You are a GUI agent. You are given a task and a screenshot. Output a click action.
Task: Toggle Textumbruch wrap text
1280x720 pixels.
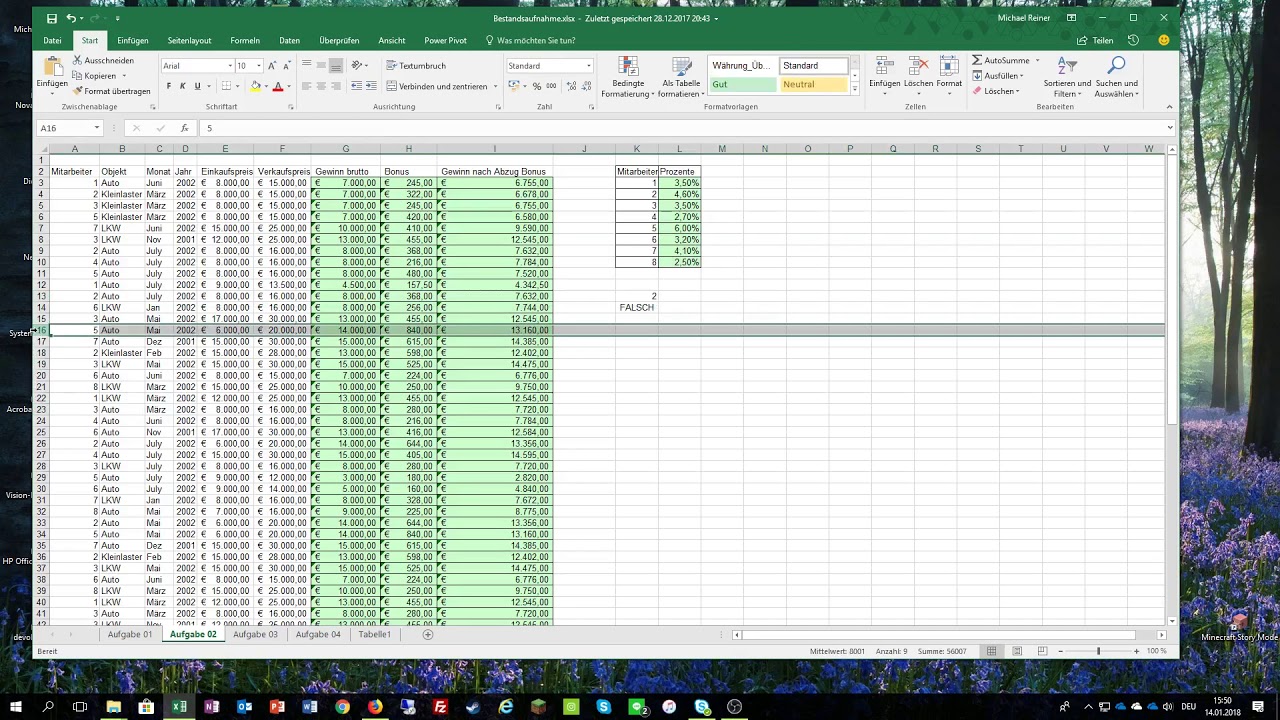click(415, 66)
